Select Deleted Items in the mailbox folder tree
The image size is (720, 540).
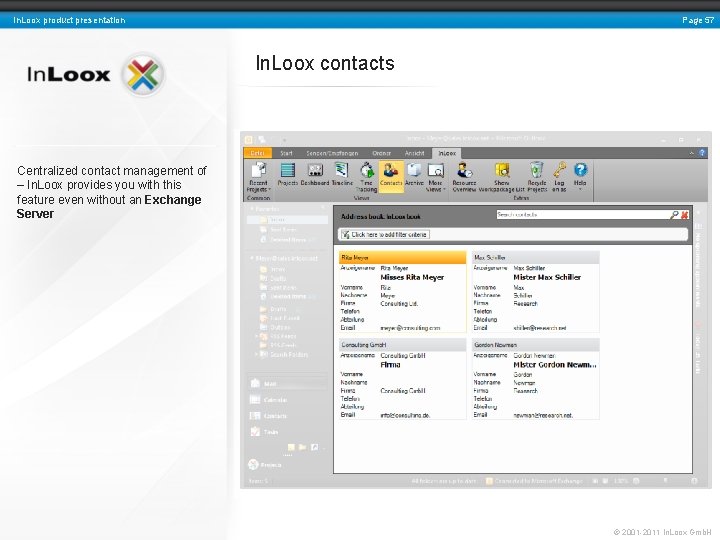tap(288, 297)
